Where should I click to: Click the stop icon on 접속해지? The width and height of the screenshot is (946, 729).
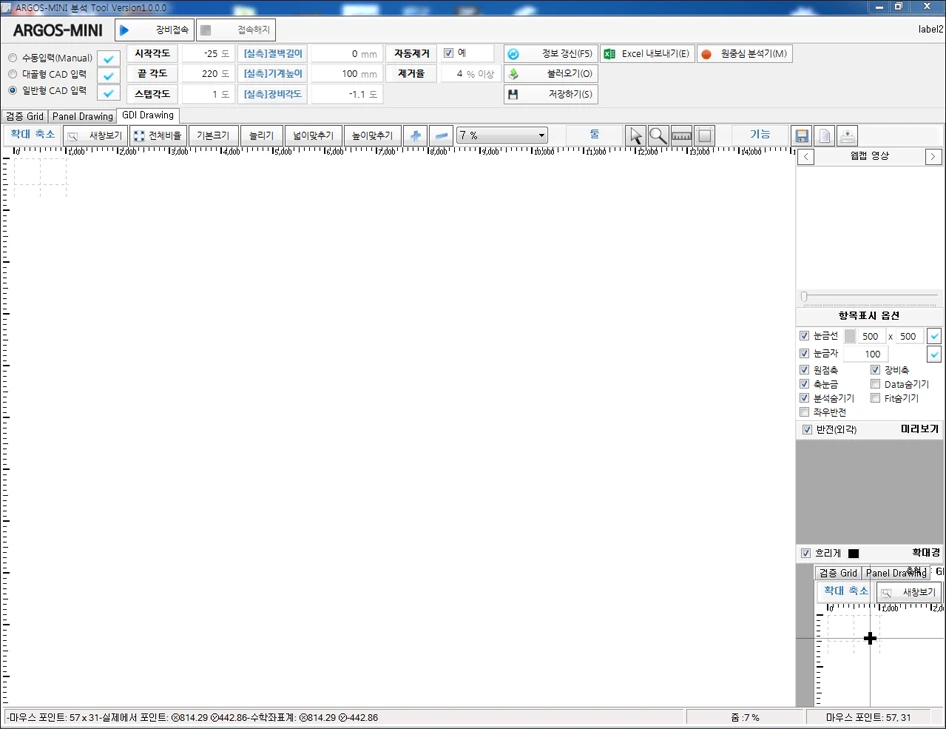click(x=206, y=30)
